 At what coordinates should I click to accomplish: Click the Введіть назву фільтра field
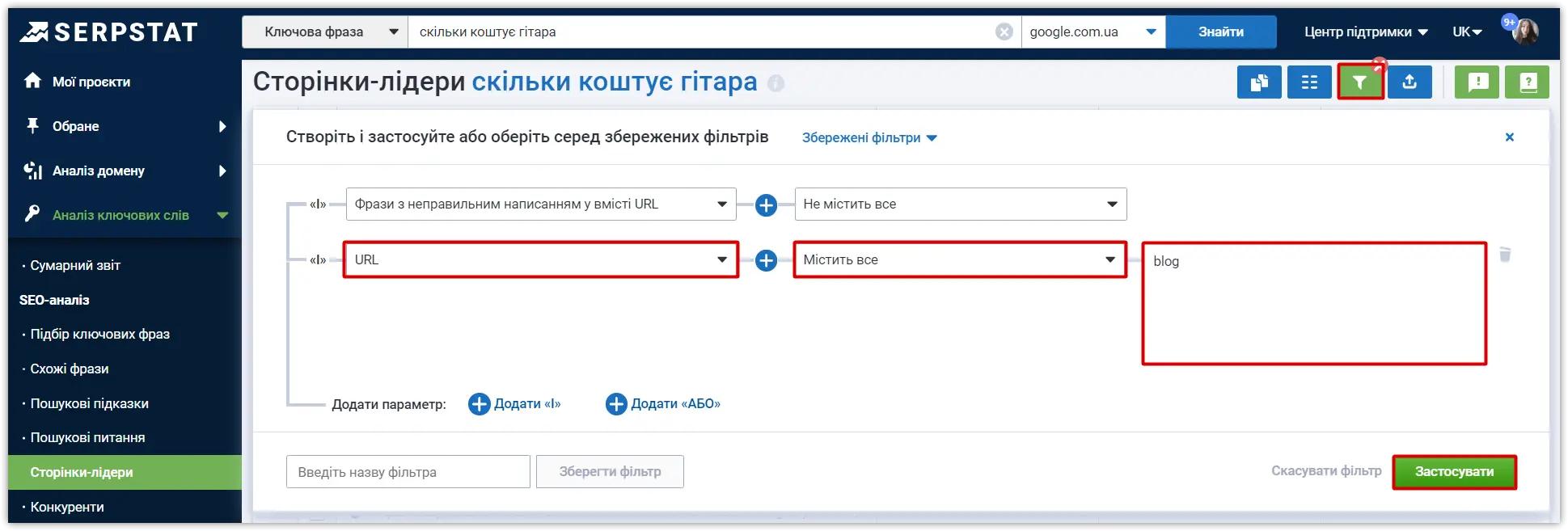coord(408,471)
